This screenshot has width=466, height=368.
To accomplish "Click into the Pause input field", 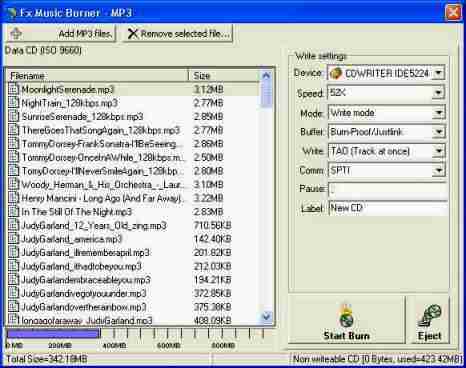I will 387,190.
